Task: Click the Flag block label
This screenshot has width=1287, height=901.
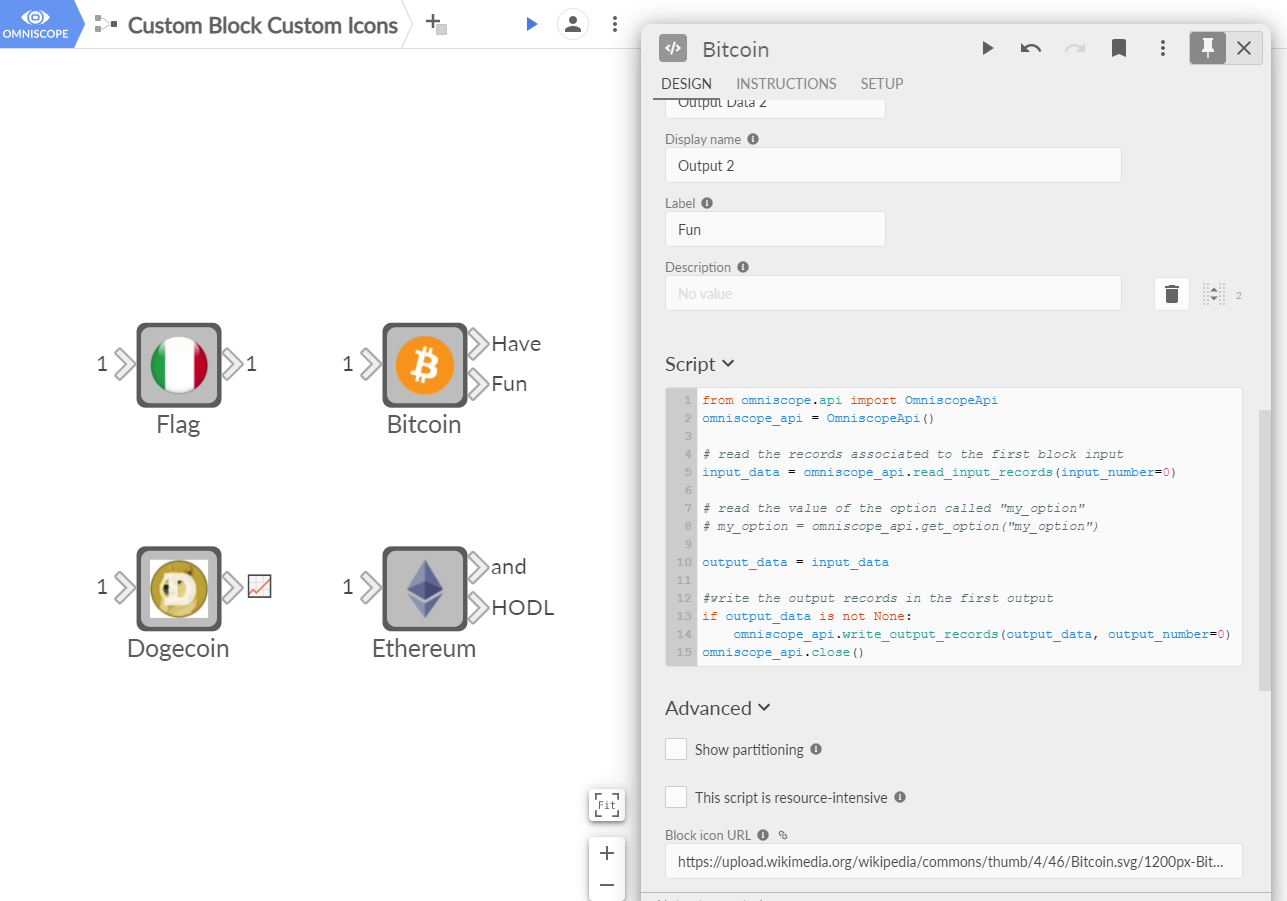Action: click(x=178, y=424)
